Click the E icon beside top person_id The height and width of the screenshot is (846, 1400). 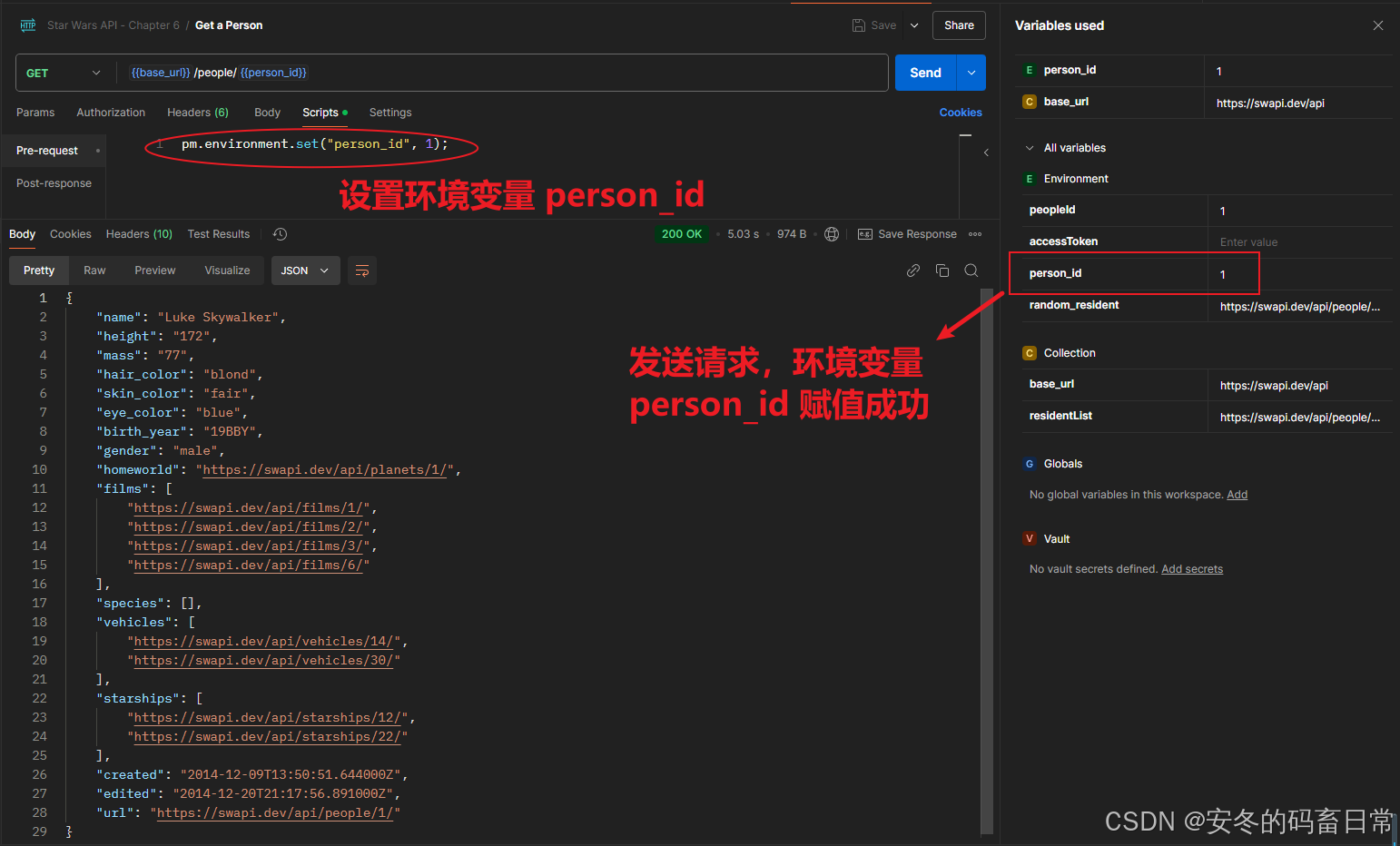tap(1030, 70)
